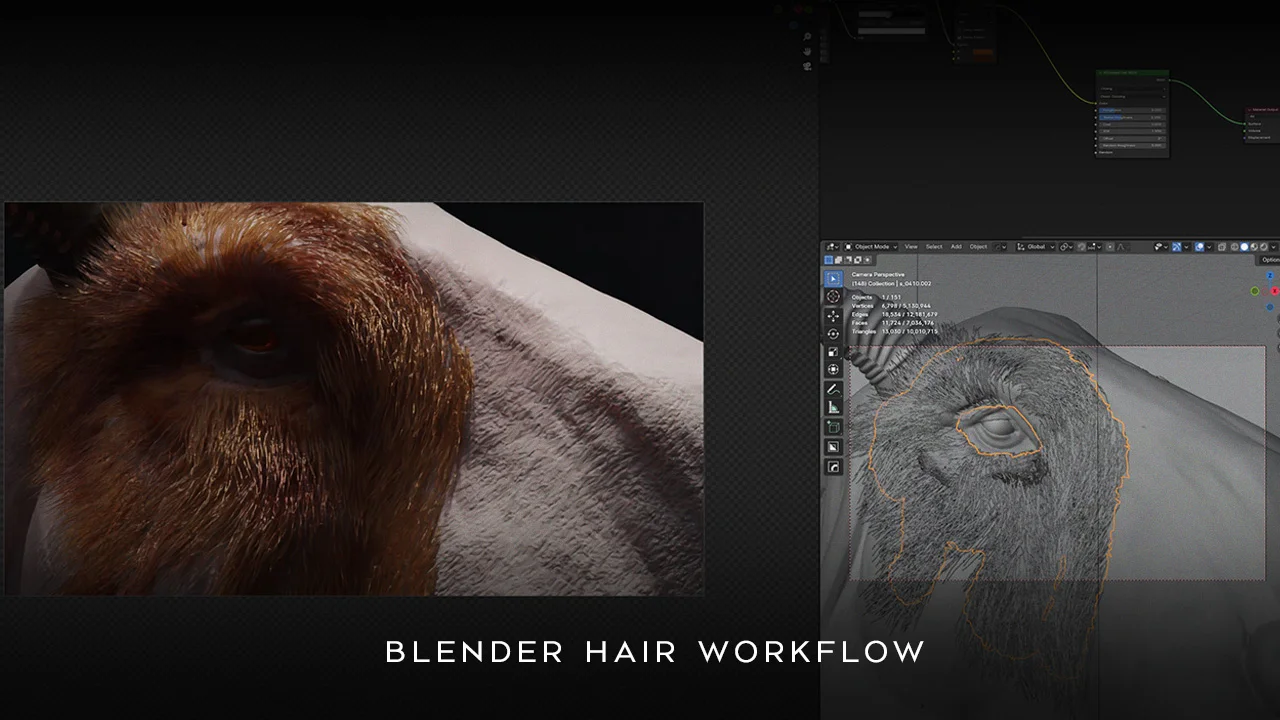
Task: Switch viewport shading to rendered mode
Action: click(x=1262, y=247)
